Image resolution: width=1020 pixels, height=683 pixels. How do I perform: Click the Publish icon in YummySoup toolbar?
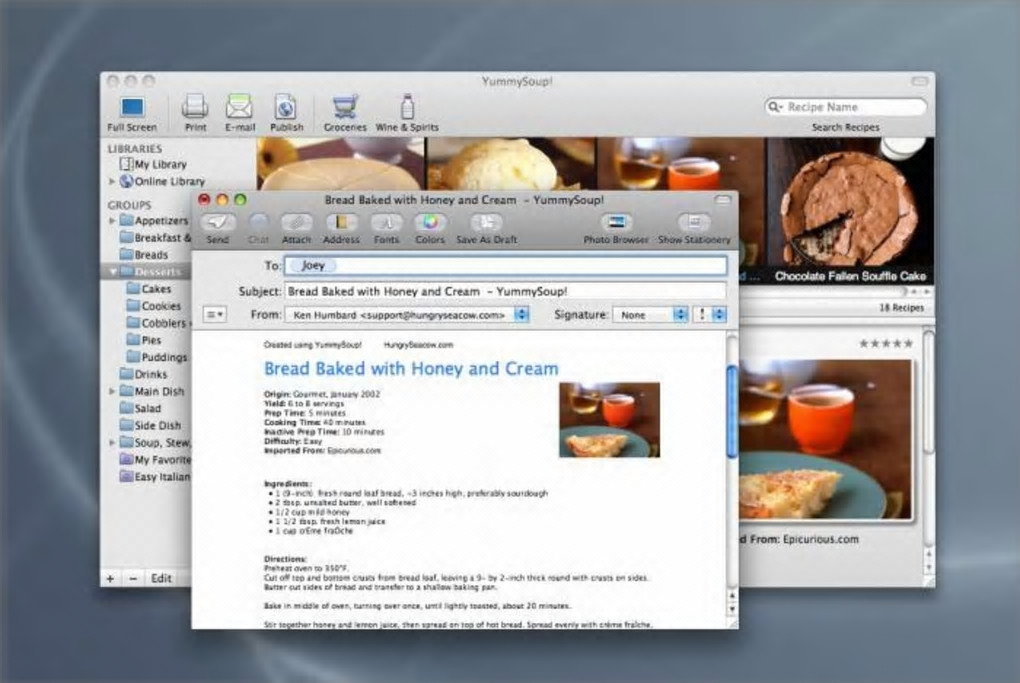point(286,107)
